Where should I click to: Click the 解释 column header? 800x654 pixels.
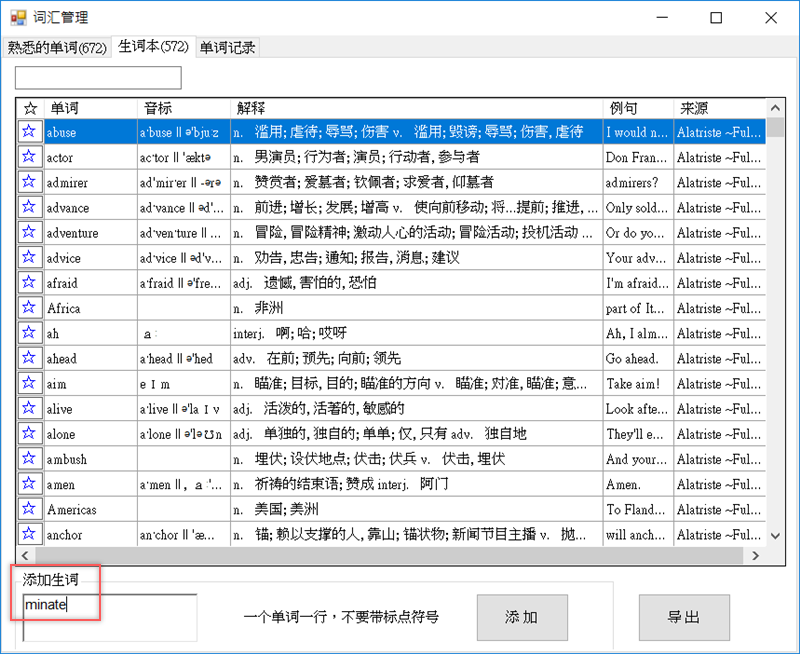tap(416, 108)
